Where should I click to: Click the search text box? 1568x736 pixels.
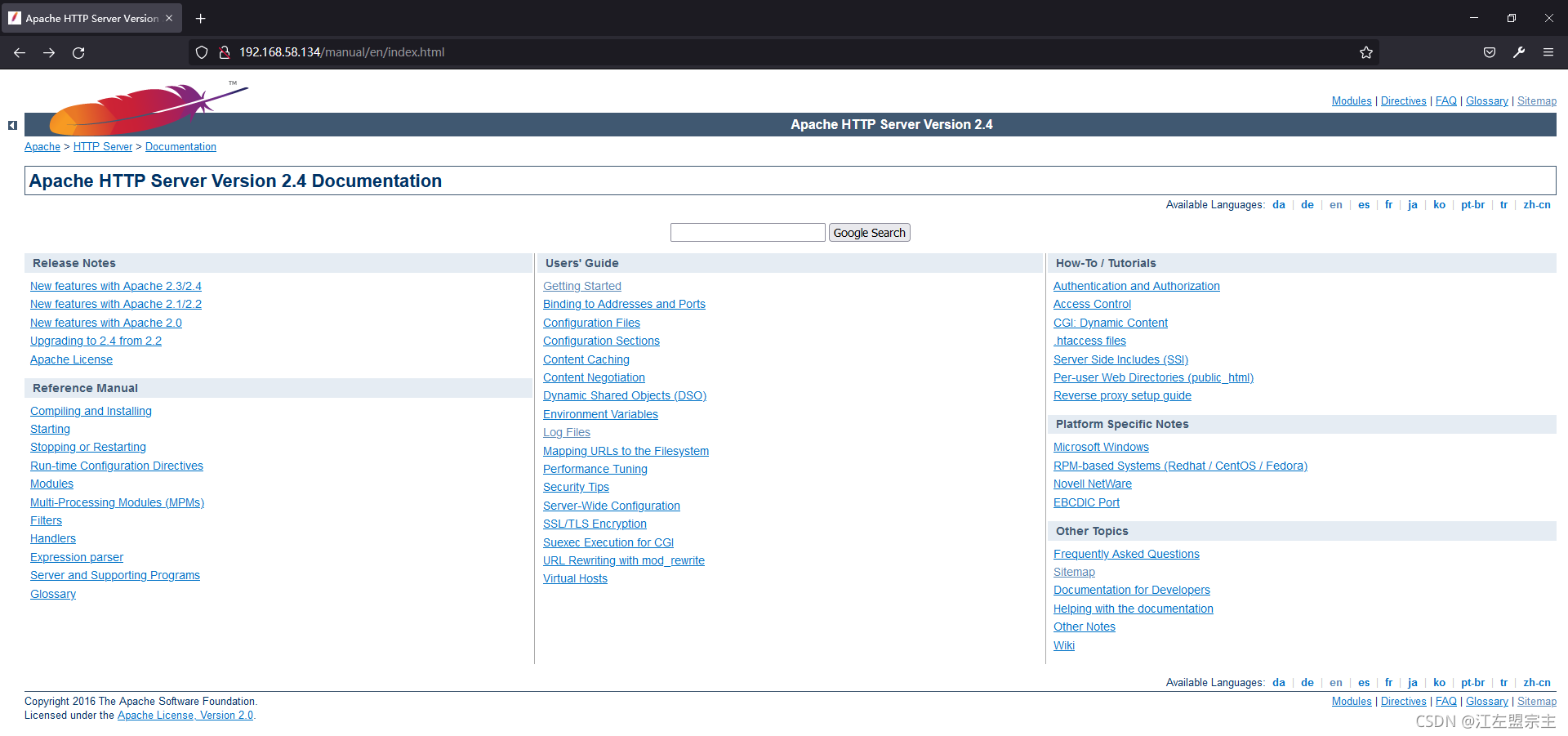tap(747, 233)
